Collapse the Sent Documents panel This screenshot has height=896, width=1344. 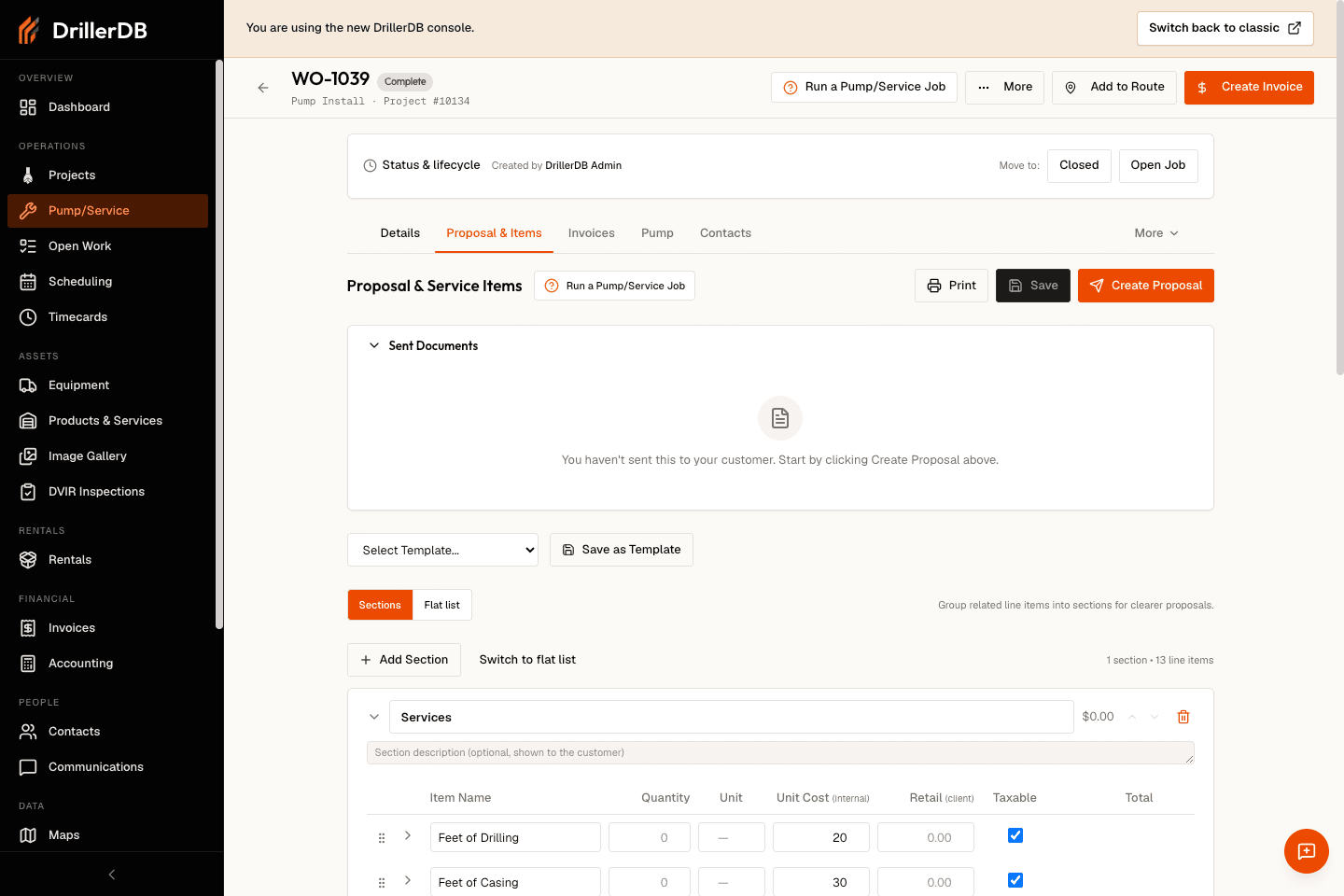click(x=374, y=345)
